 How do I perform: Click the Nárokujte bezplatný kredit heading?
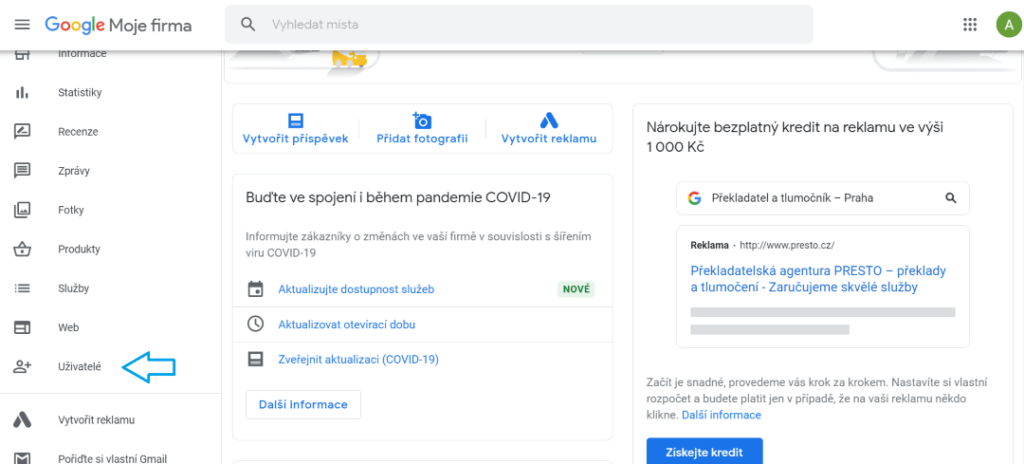[795, 137]
